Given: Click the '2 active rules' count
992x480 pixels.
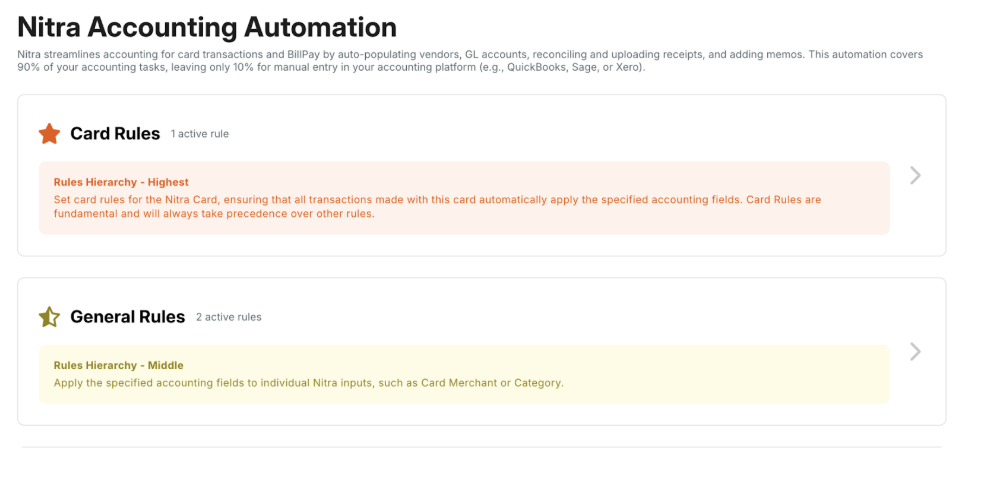Looking at the screenshot, I should coord(228,317).
